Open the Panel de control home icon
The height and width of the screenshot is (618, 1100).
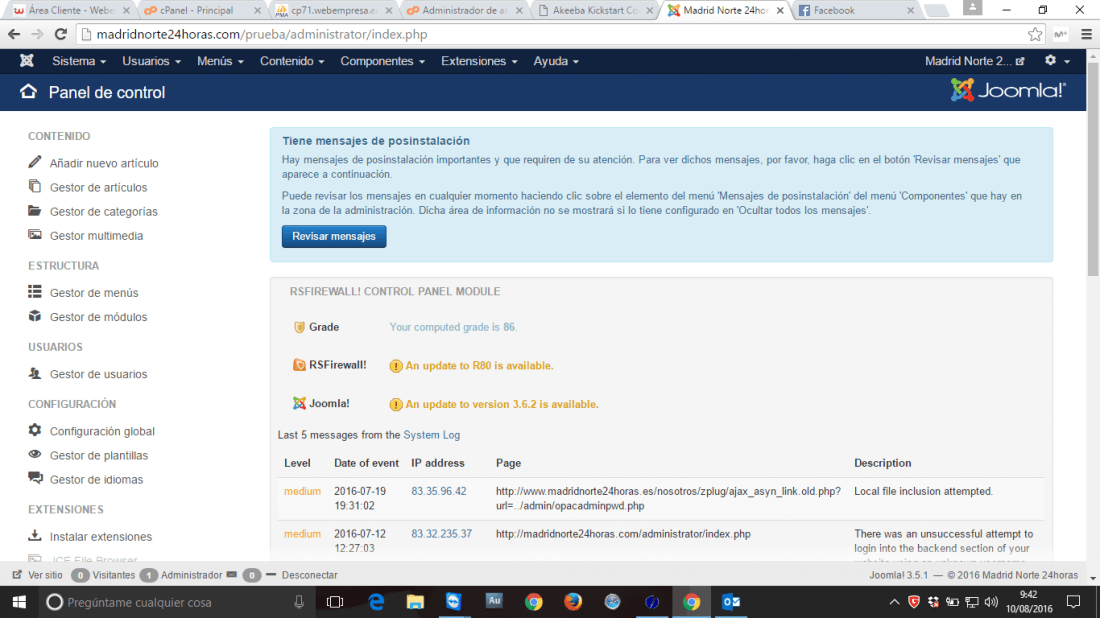(x=28, y=92)
